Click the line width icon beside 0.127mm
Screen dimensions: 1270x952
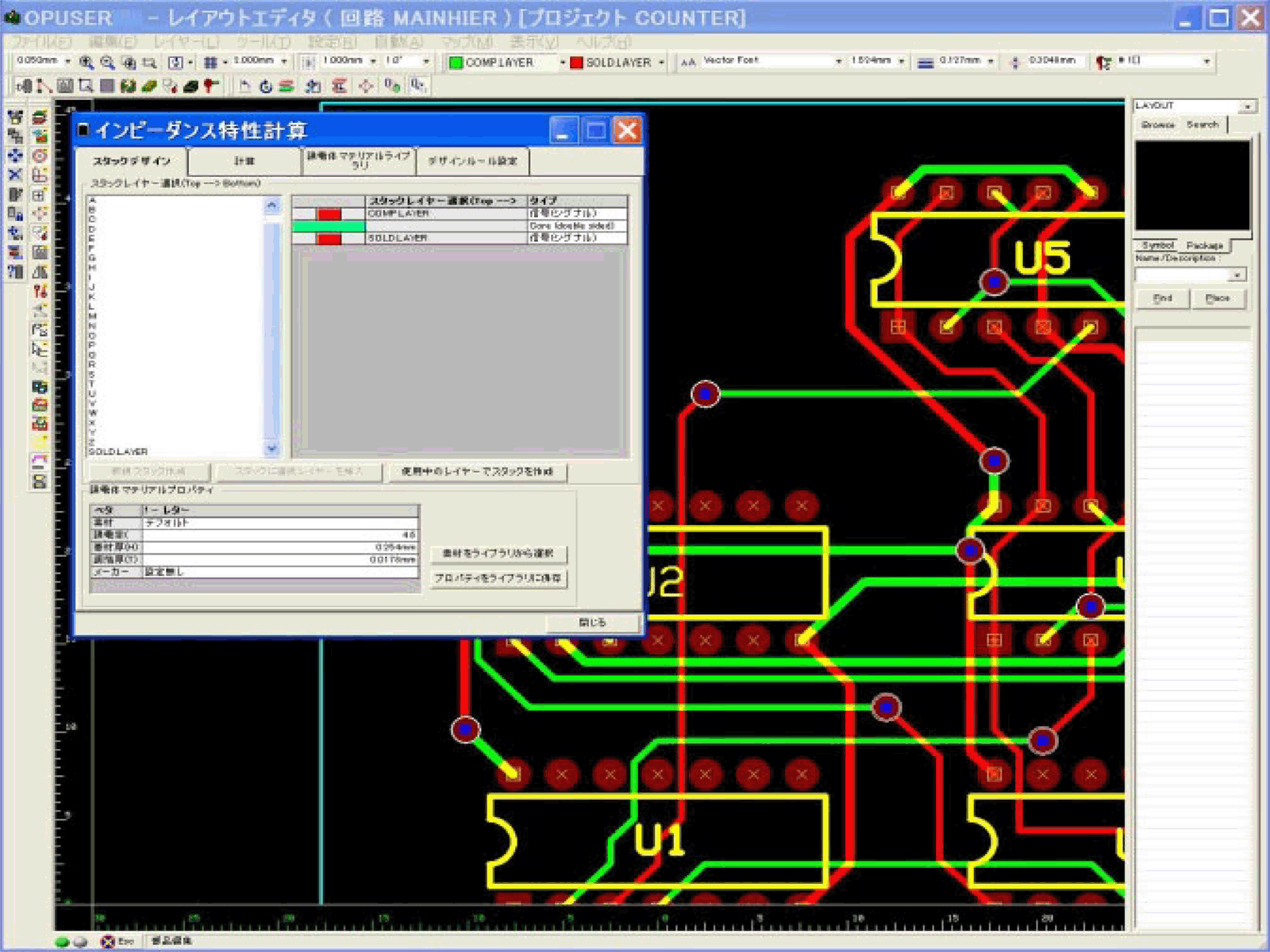coord(925,62)
